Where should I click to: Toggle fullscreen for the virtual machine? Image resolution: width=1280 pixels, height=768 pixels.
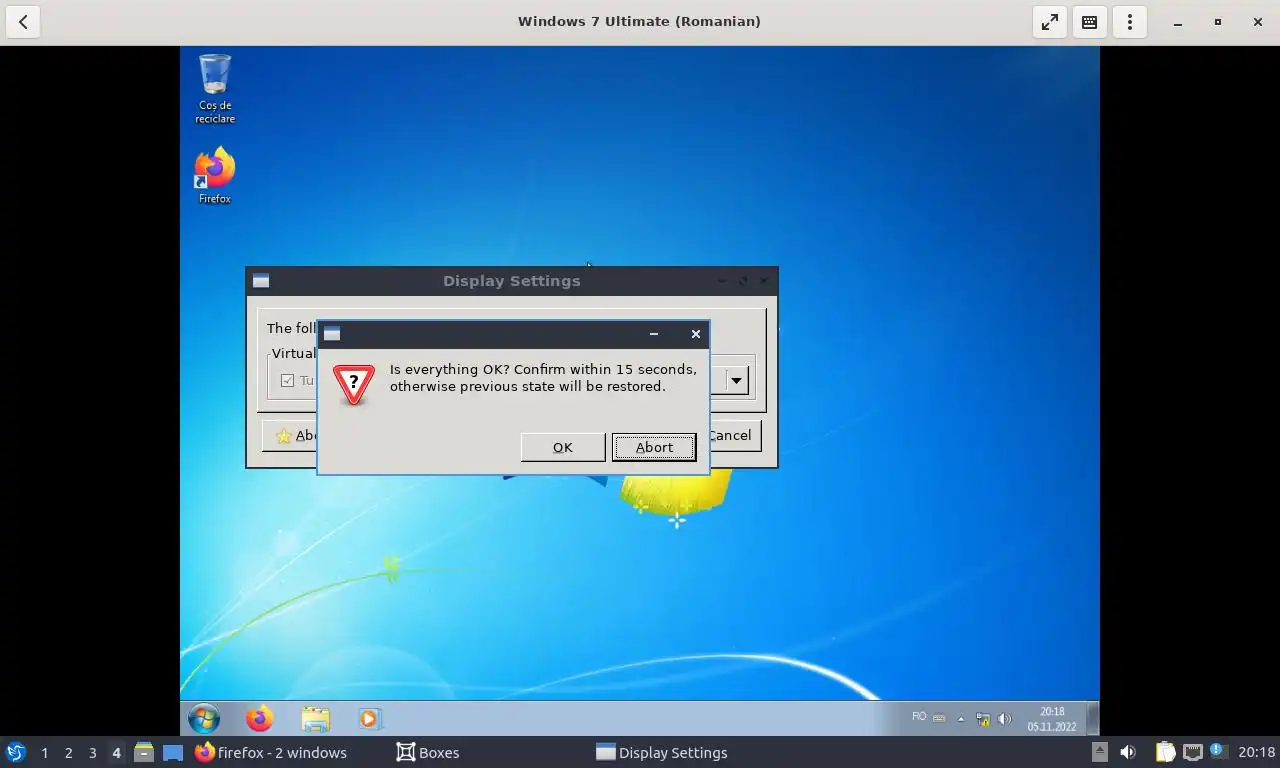1050,21
